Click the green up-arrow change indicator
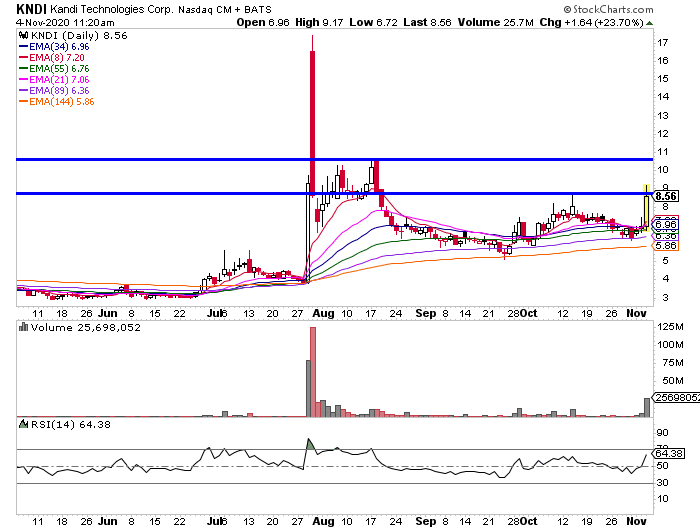Screen dimensions: 700x530 coord(649,23)
